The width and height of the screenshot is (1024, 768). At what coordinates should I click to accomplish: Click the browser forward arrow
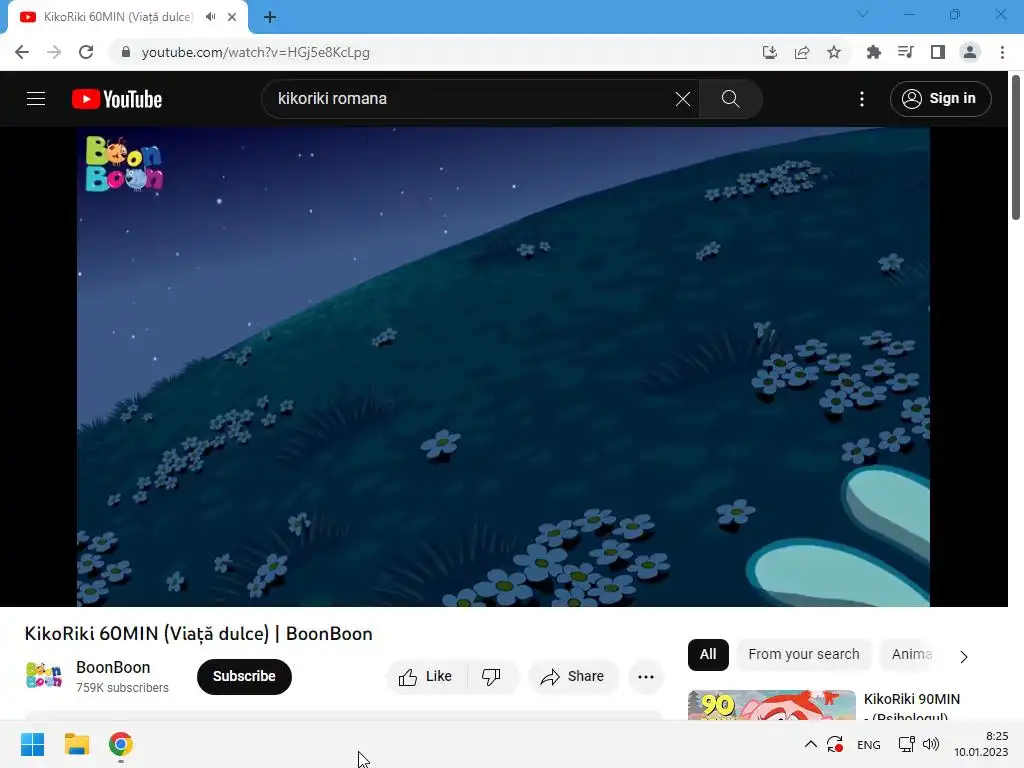54,52
